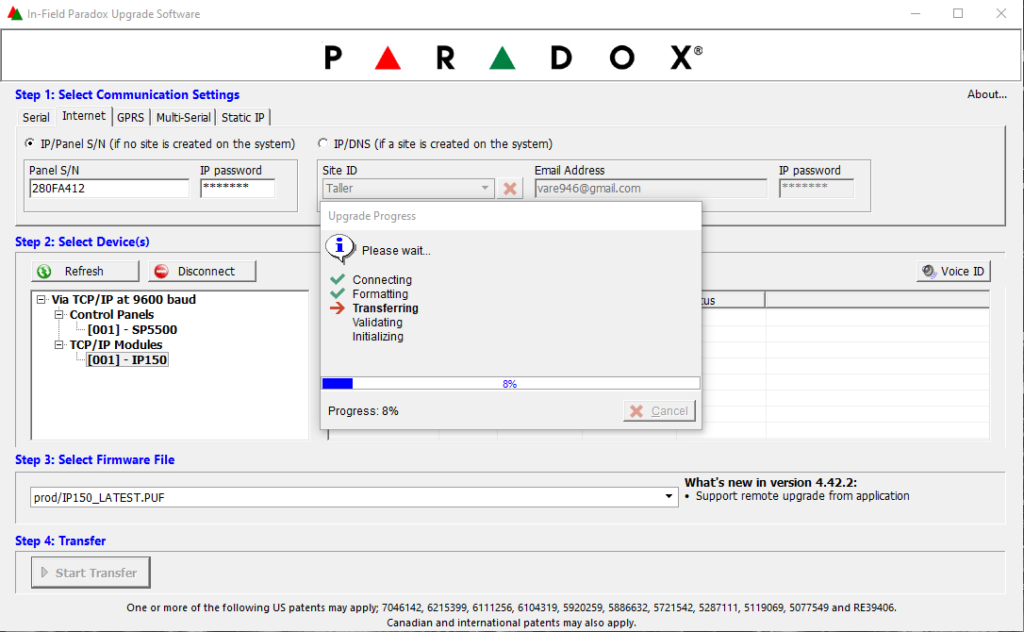Select the [001] - SP5500 tree item

tap(132, 329)
